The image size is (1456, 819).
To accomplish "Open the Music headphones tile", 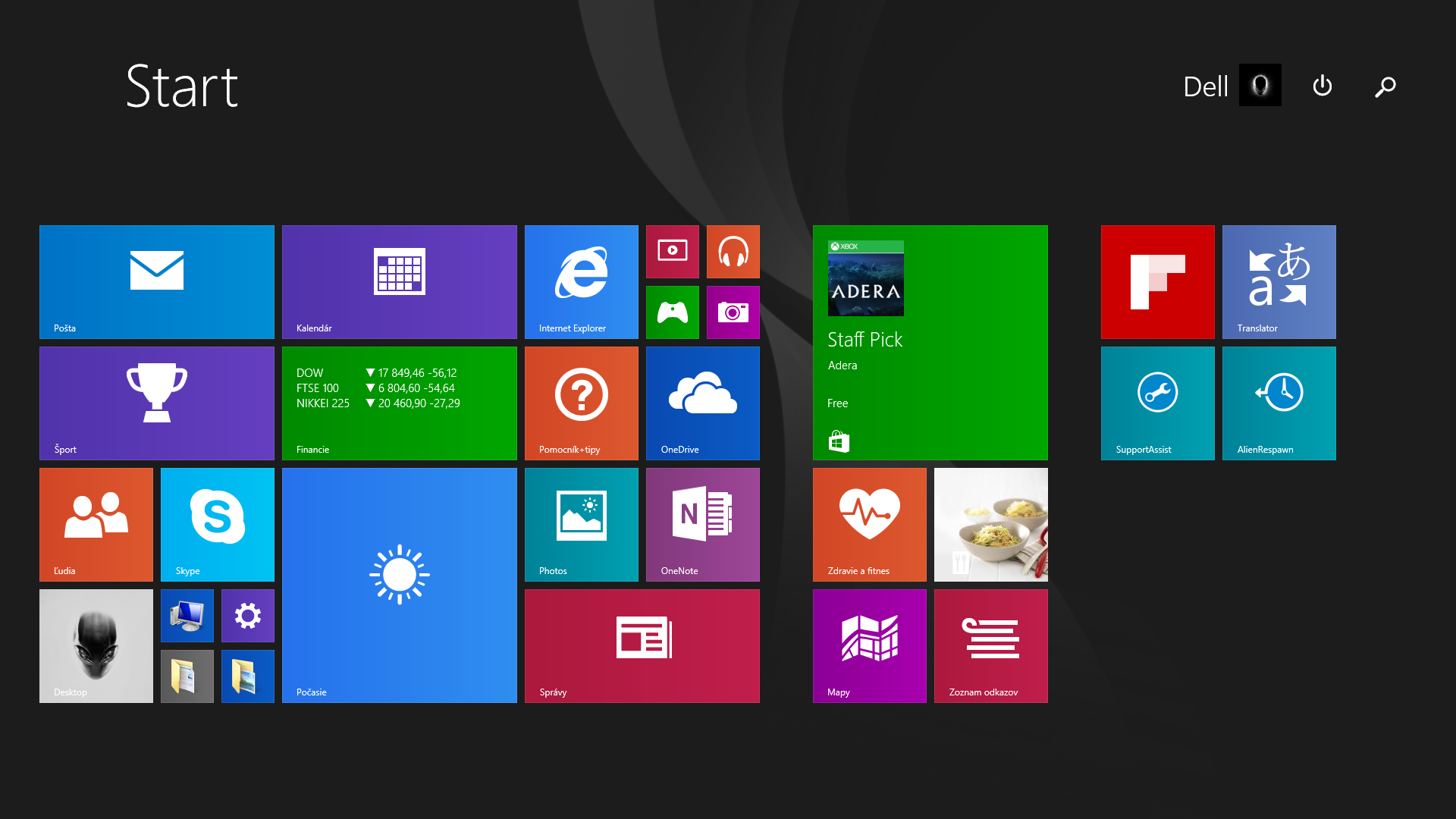I will (x=733, y=252).
